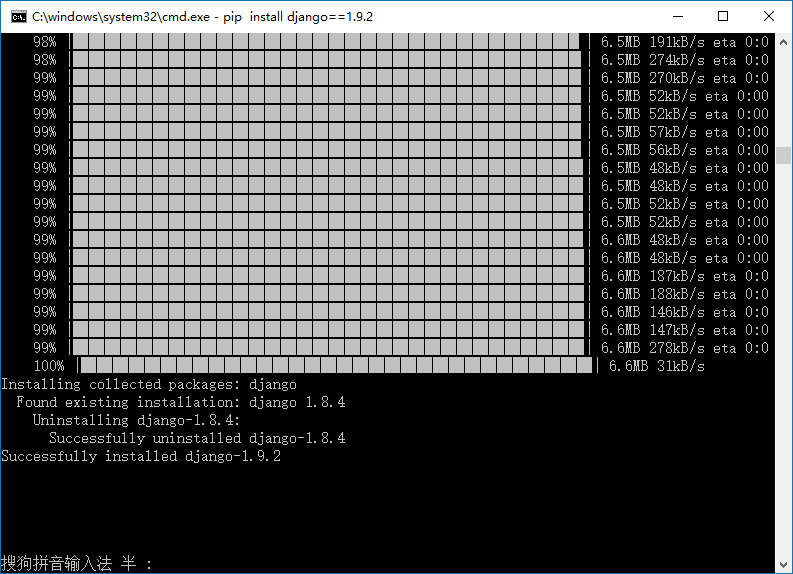Click the cmd.exe system menu icon
The image size is (793, 574).
pos(19,17)
